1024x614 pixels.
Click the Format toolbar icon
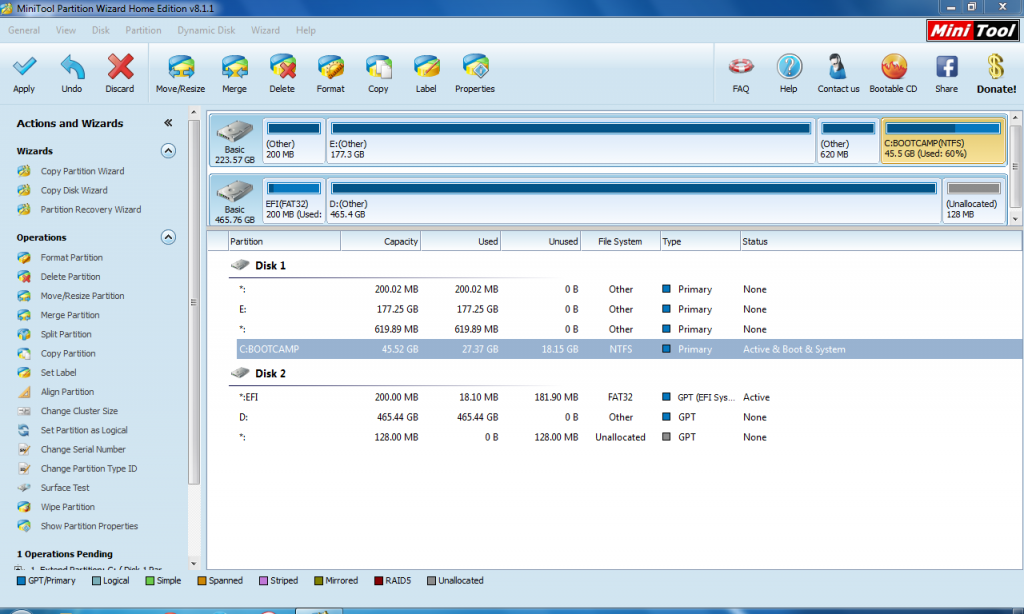pos(330,67)
